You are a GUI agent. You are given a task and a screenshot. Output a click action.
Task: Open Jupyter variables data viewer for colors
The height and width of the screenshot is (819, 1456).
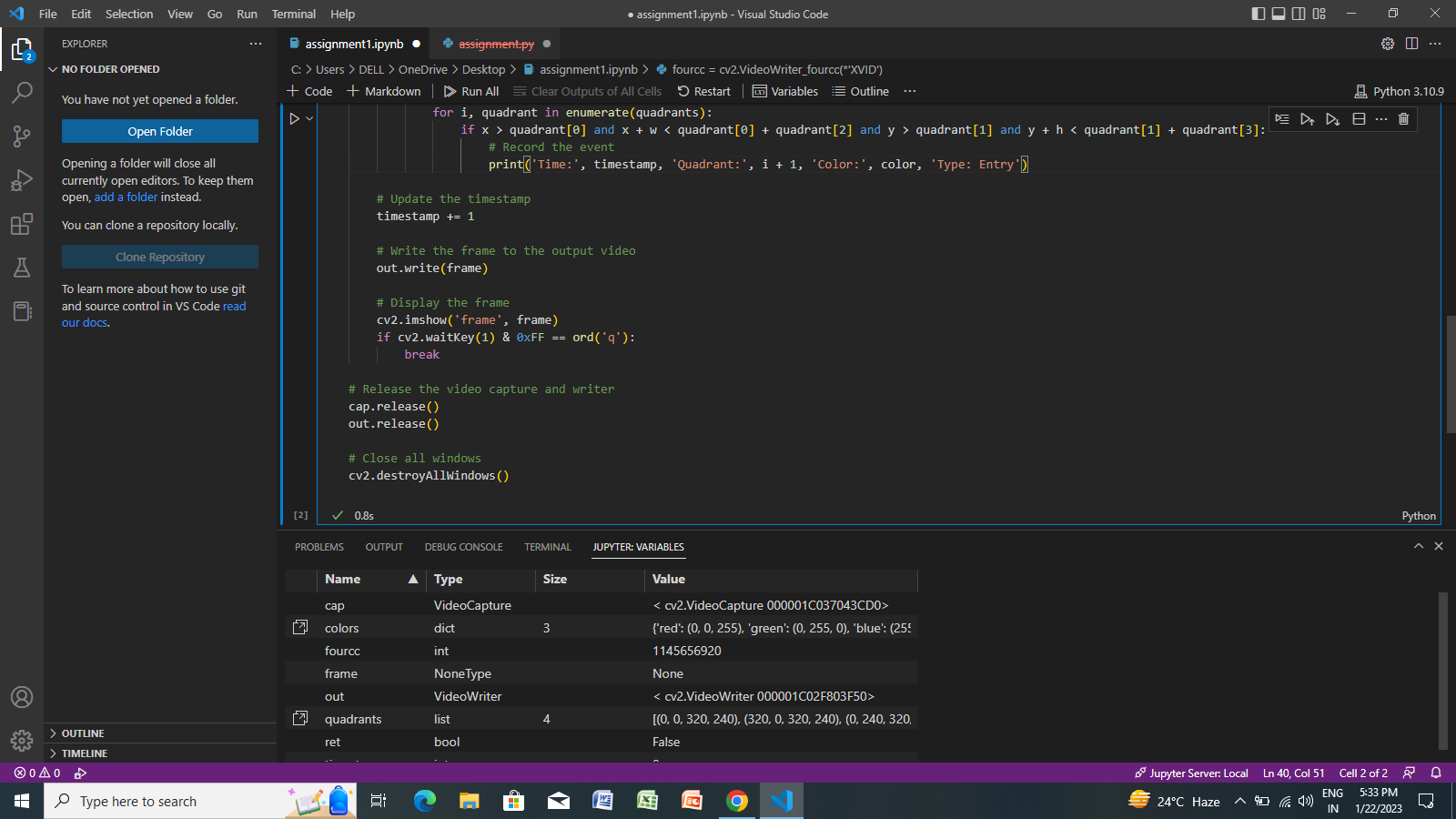299,627
